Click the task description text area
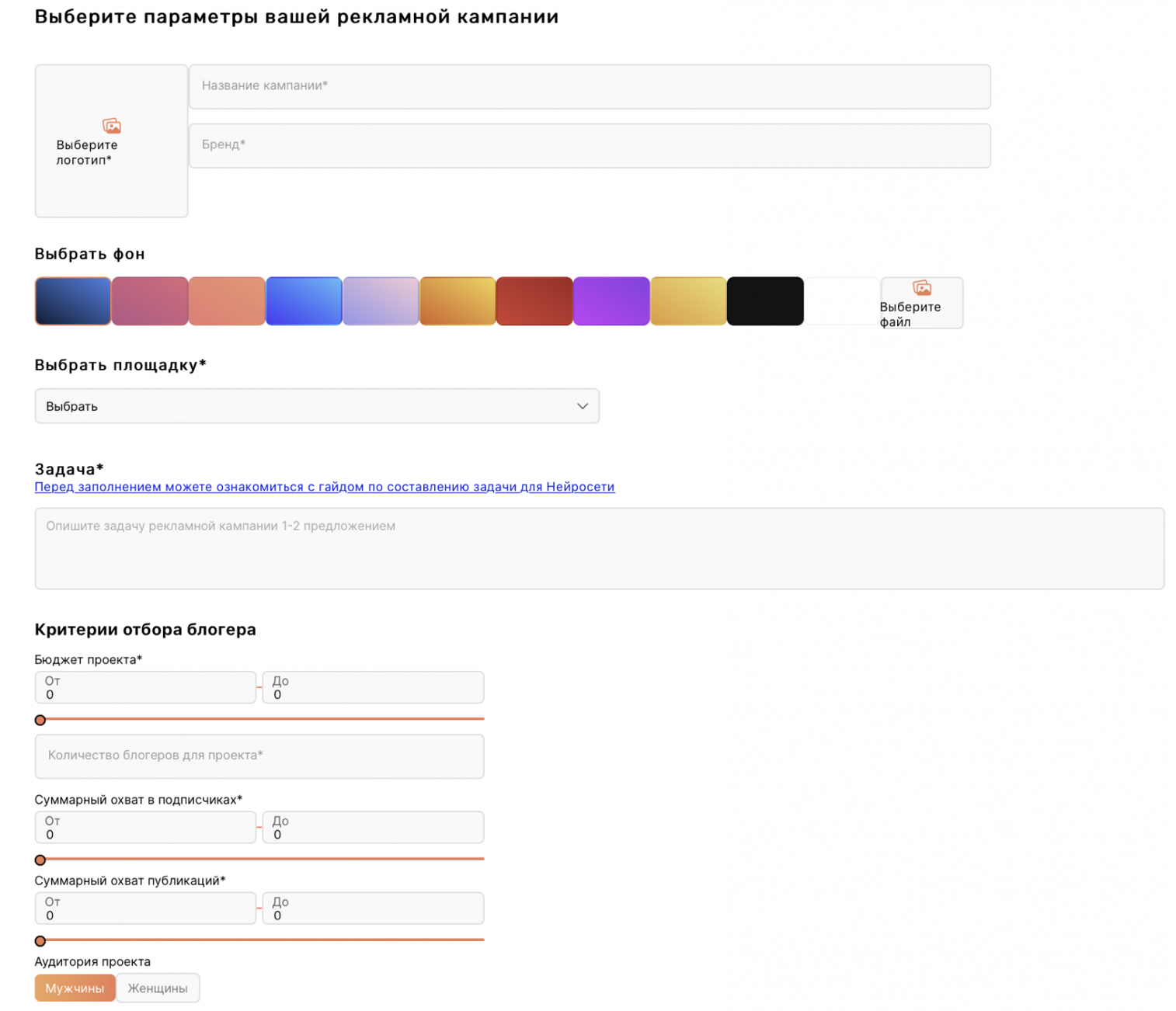Viewport: 1176px width, 1011px height. click(x=599, y=548)
